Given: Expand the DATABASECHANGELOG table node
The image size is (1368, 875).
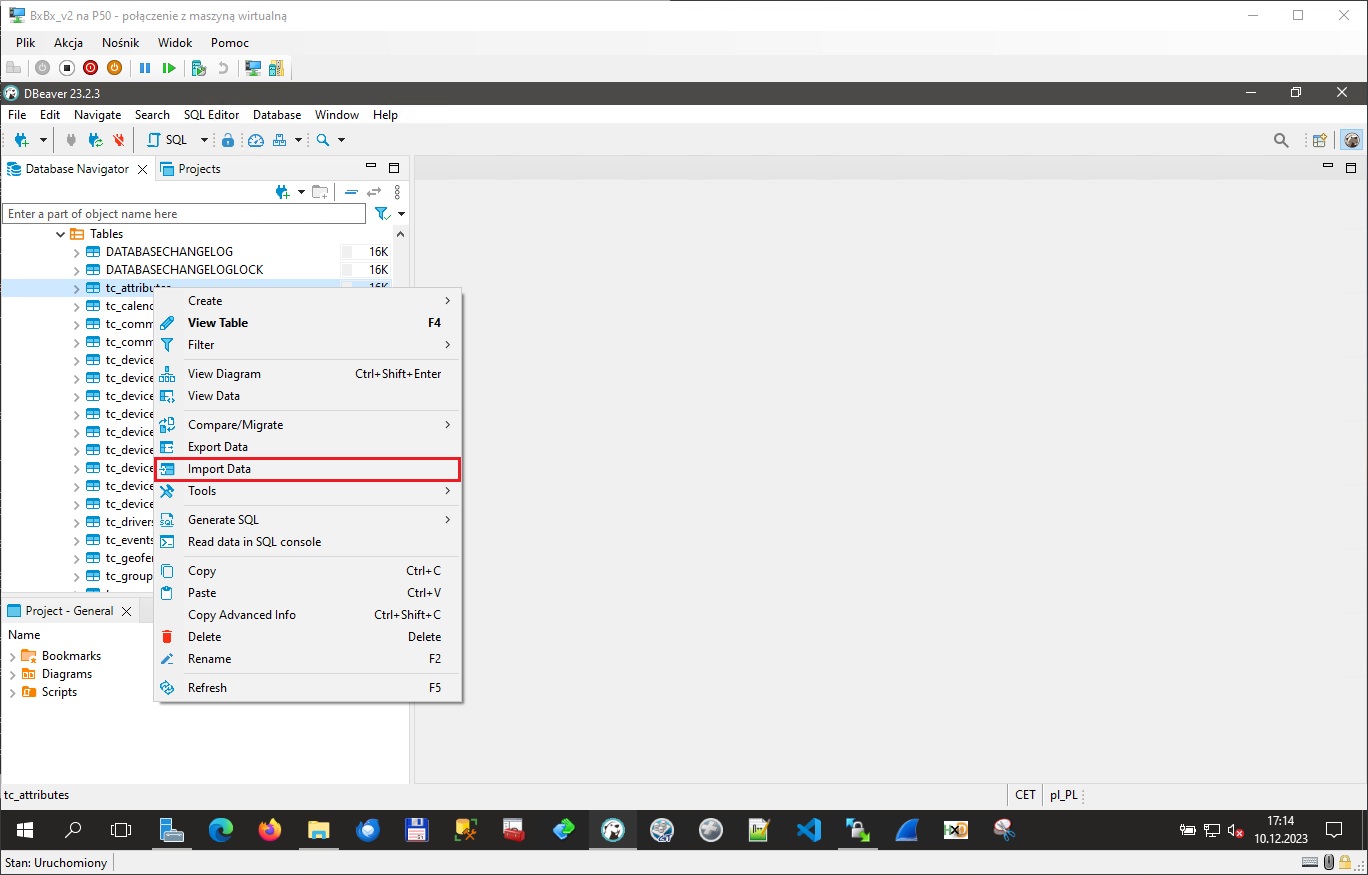Looking at the screenshot, I should (x=77, y=252).
